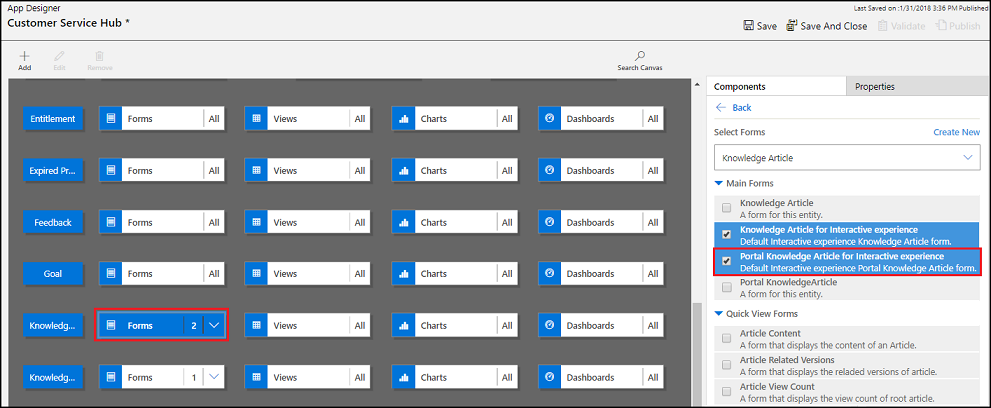Click Entitlement row Forms icon
This screenshot has width=991, height=408.
click(x=111, y=119)
